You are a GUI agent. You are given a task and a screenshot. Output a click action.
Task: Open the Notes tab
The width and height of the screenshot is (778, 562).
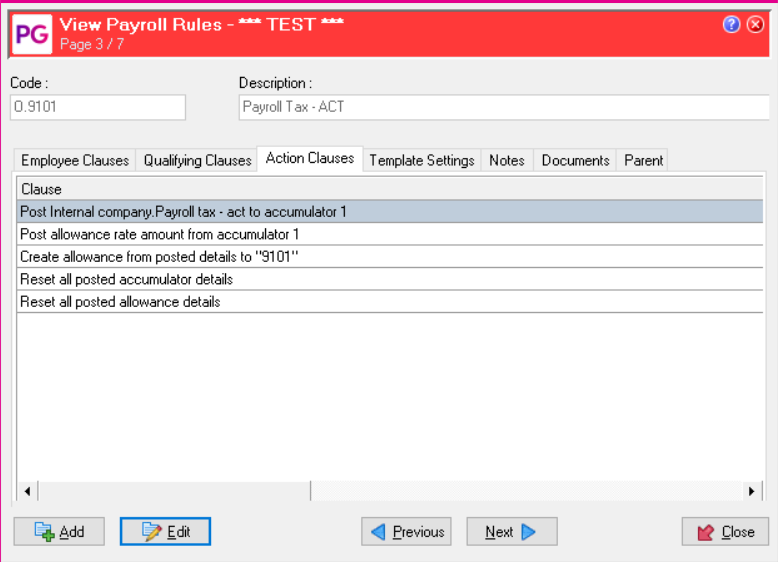point(507,160)
